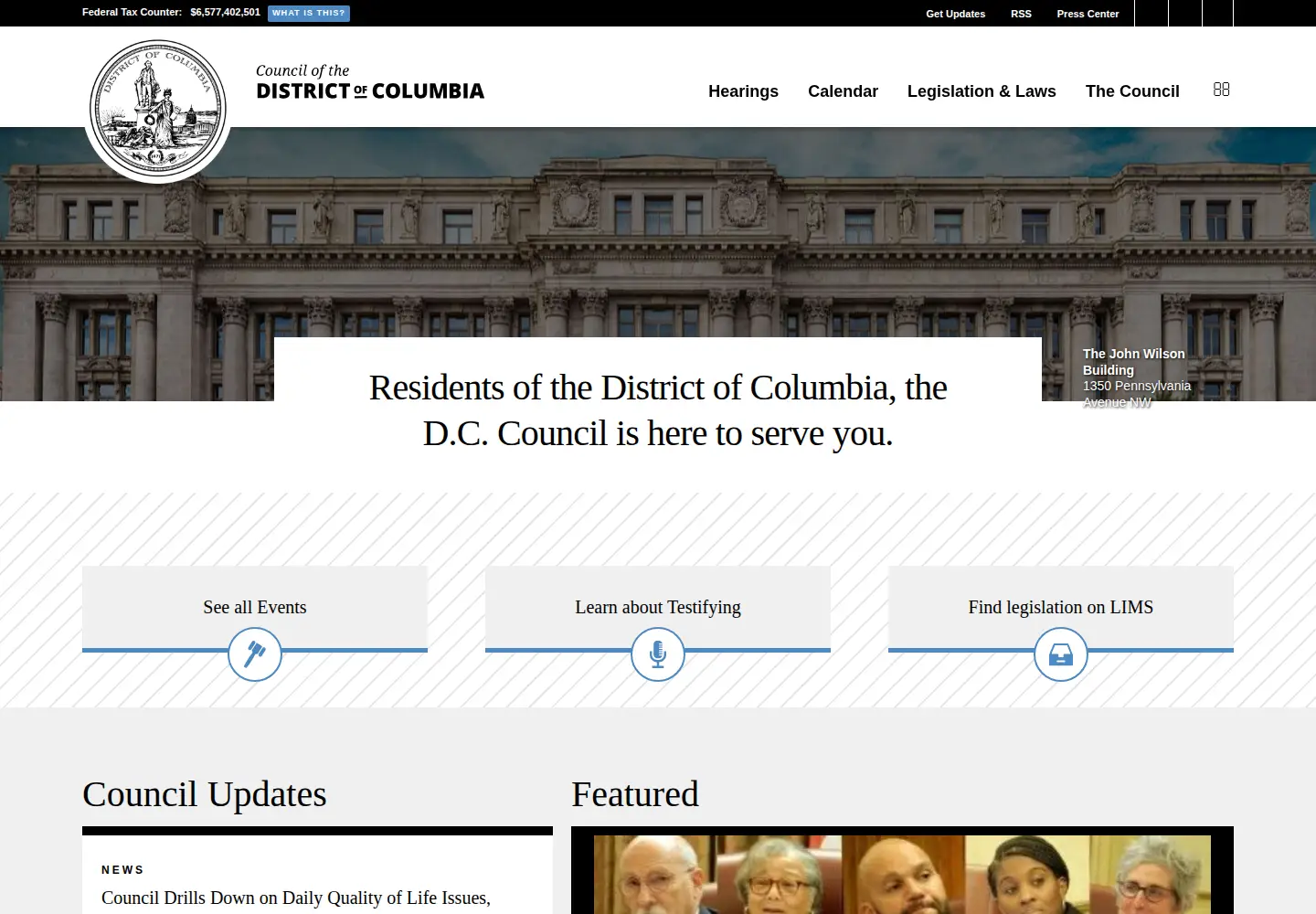Click the $6,577,402,501 tax counter value
The image size is (1316, 914).
225,13
